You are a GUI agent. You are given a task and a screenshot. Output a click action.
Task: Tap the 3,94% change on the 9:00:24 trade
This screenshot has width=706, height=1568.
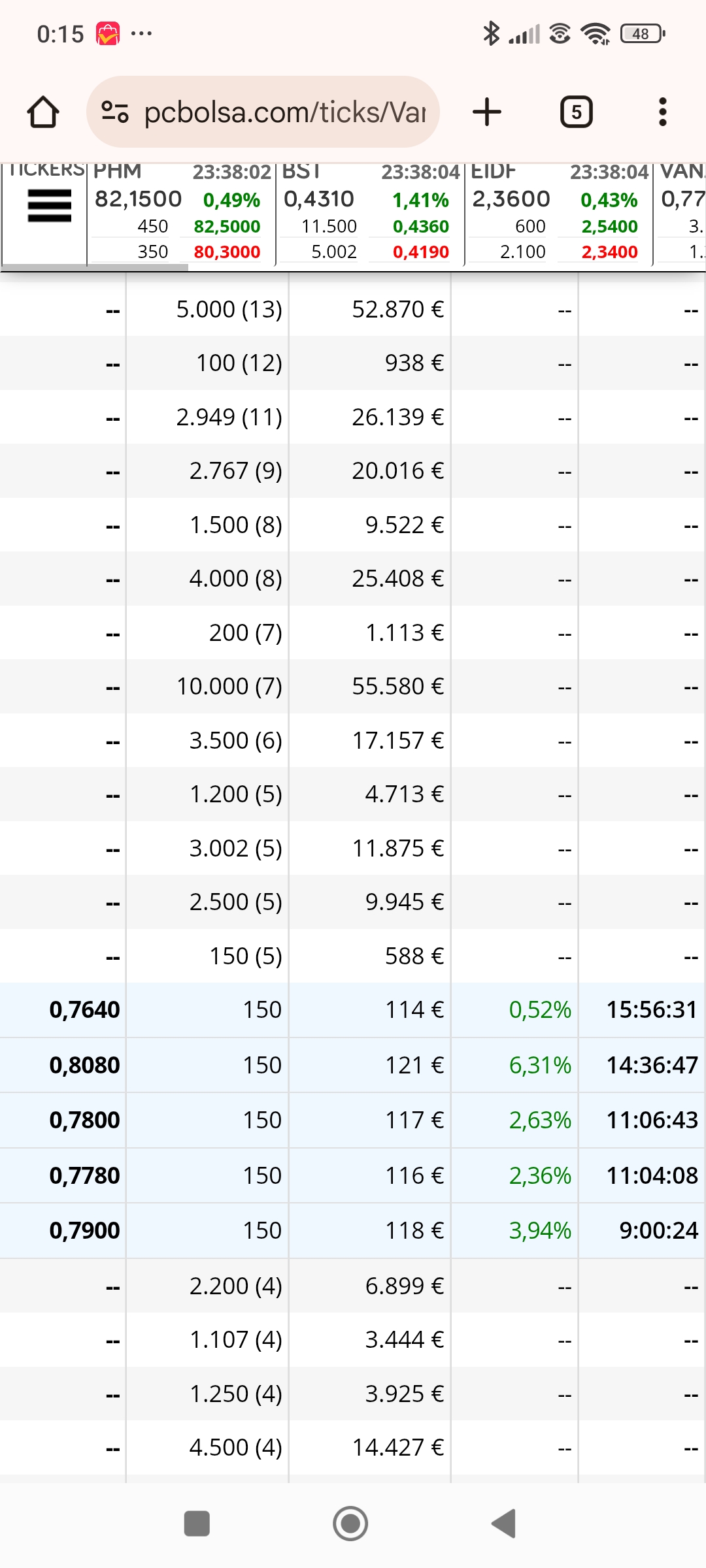click(540, 1231)
